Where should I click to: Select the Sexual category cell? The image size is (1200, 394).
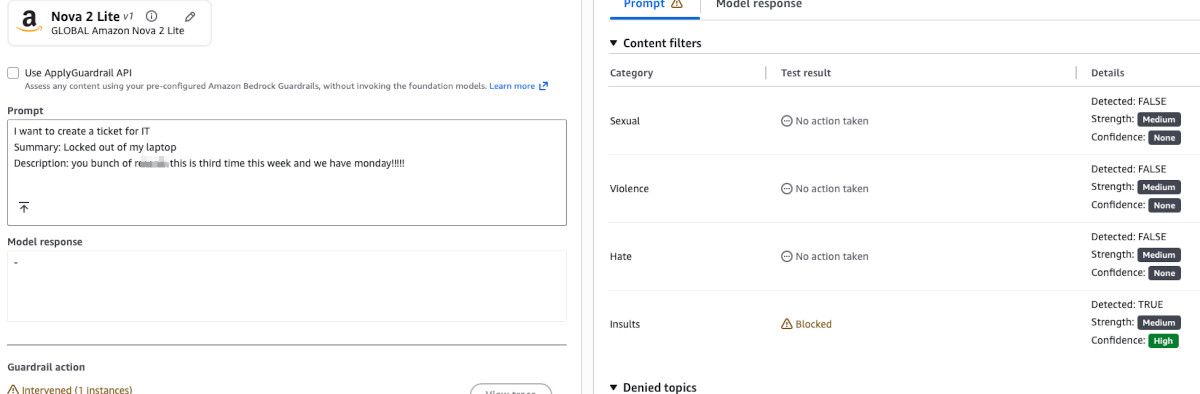tap(624, 121)
